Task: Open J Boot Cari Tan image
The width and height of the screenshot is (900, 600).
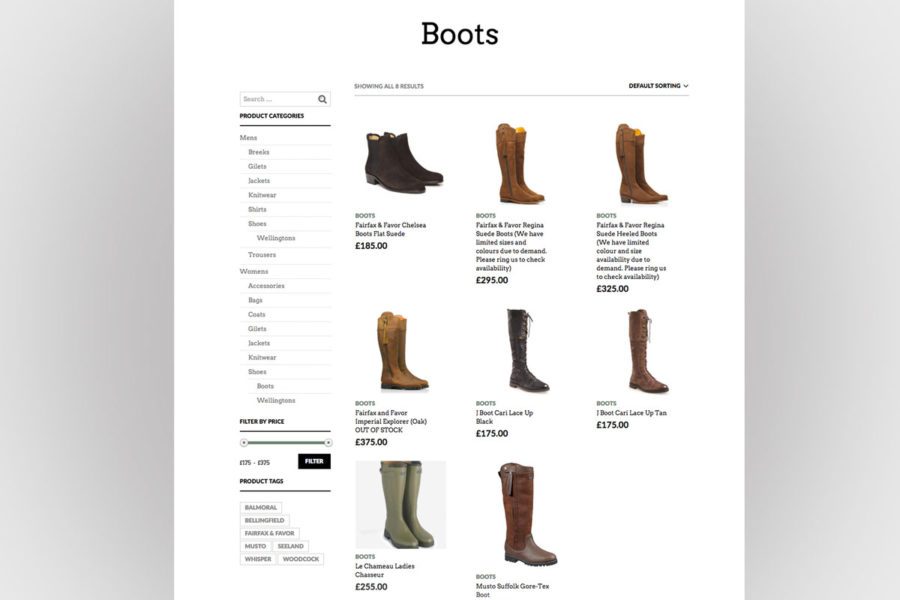Action: coord(647,351)
